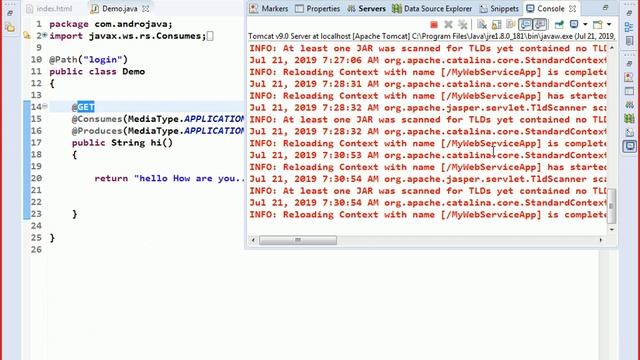Expand the Open Console dropdown arrow
This screenshot has width=640, height=360.
tap(609, 24)
